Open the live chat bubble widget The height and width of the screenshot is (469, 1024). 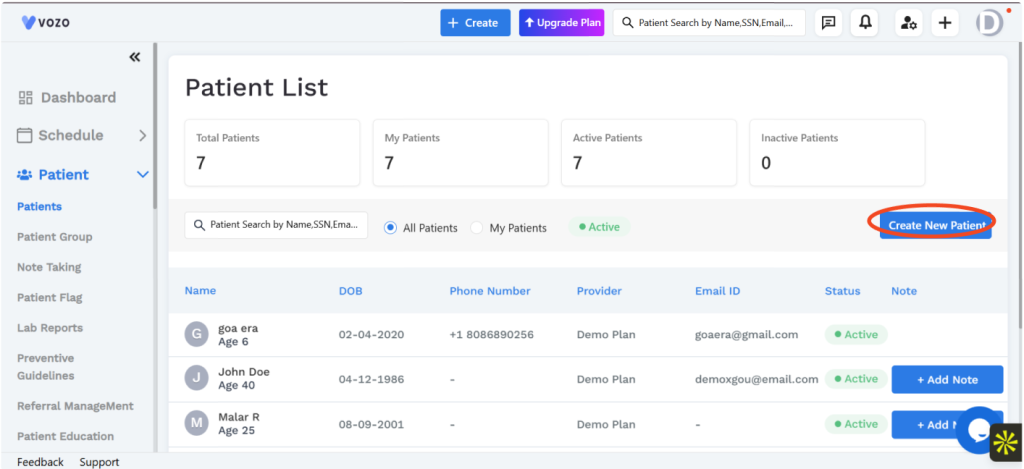point(979,430)
